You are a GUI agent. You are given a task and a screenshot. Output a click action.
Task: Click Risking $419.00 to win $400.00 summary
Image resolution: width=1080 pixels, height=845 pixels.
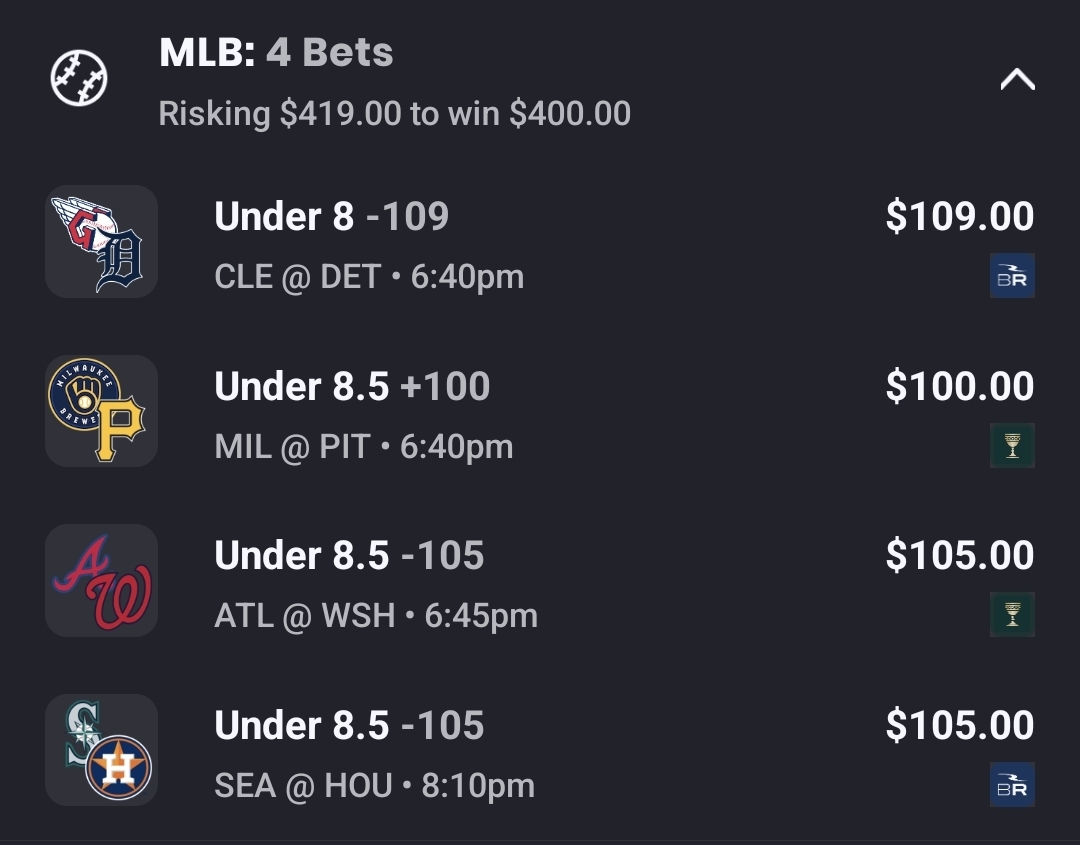pyautogui.click(x=394, y=114)
